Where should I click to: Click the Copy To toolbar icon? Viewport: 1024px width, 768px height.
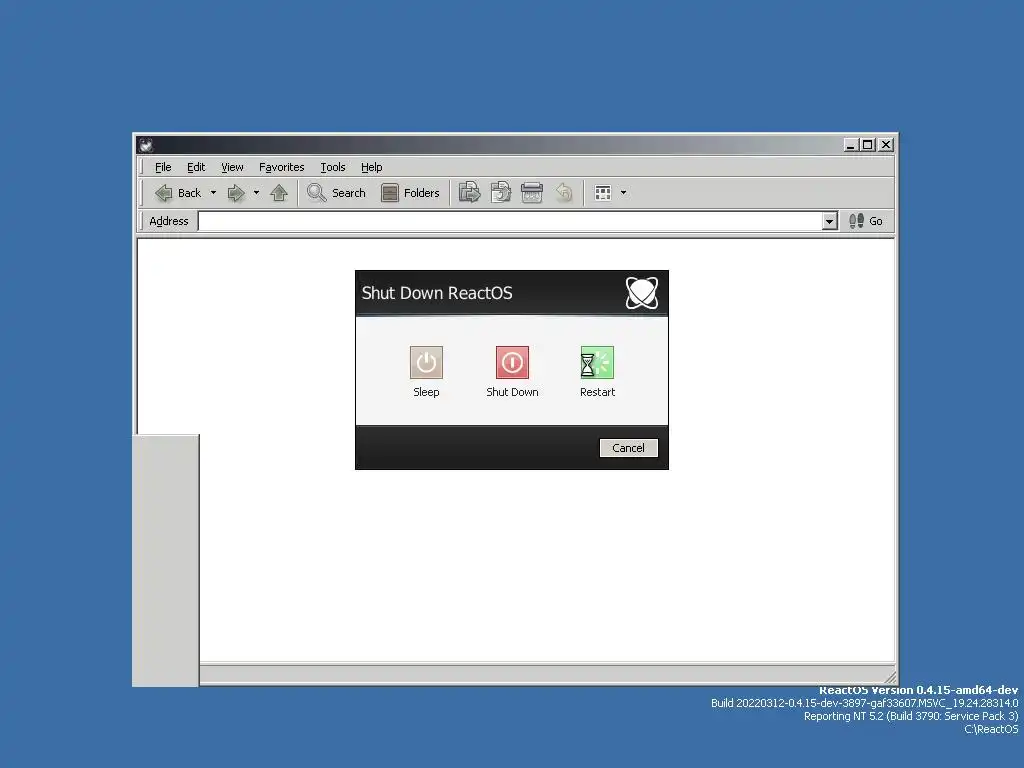pos(500,193)
